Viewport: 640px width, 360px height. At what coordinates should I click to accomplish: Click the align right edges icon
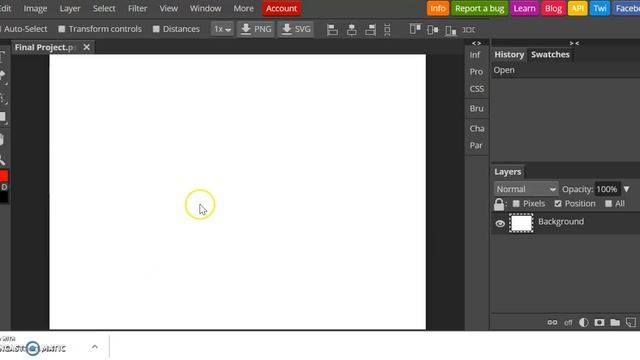370,30
